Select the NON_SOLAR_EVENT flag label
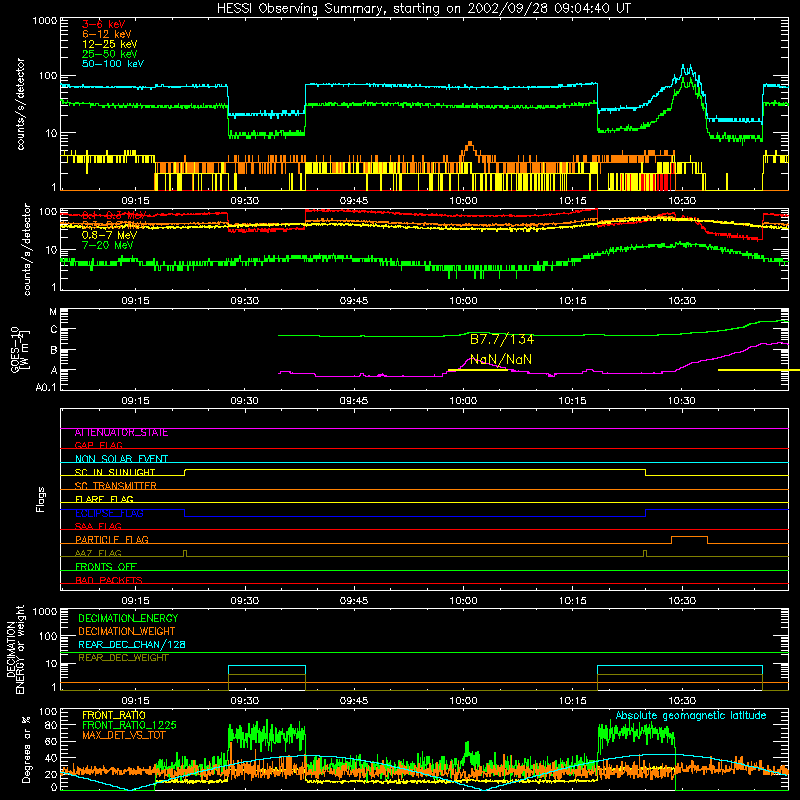 tap(121, 459)
